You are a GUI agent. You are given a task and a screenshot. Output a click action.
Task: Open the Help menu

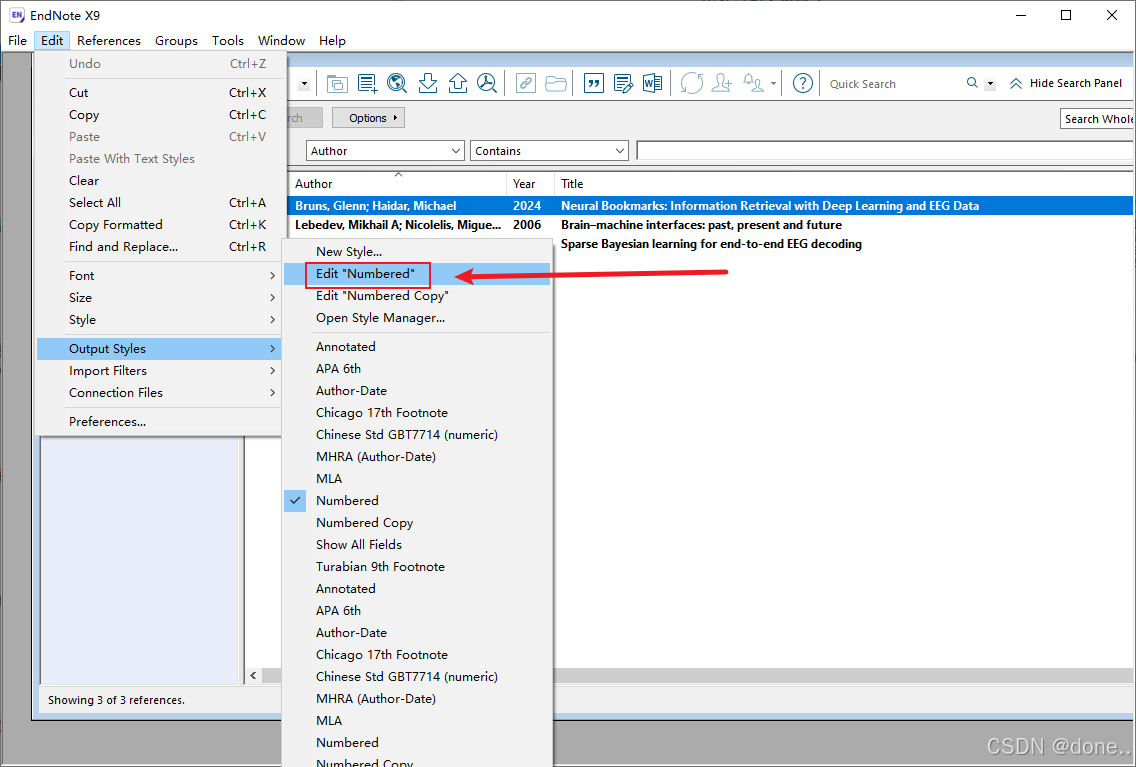(332, 41)
